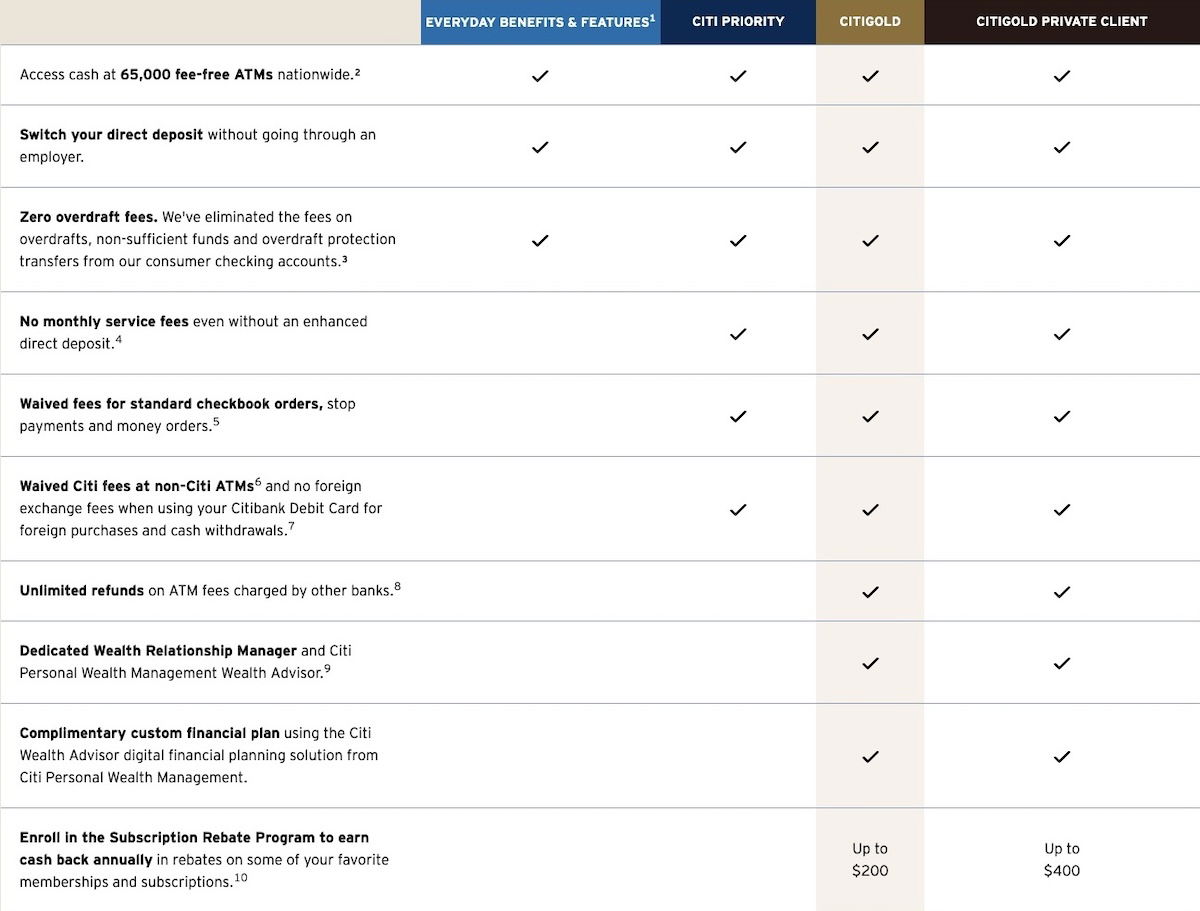This screenshot has height=911, width=1200.
Task: Click Citigold checkmark for no monthly service fees
Action: coord(870,334)
